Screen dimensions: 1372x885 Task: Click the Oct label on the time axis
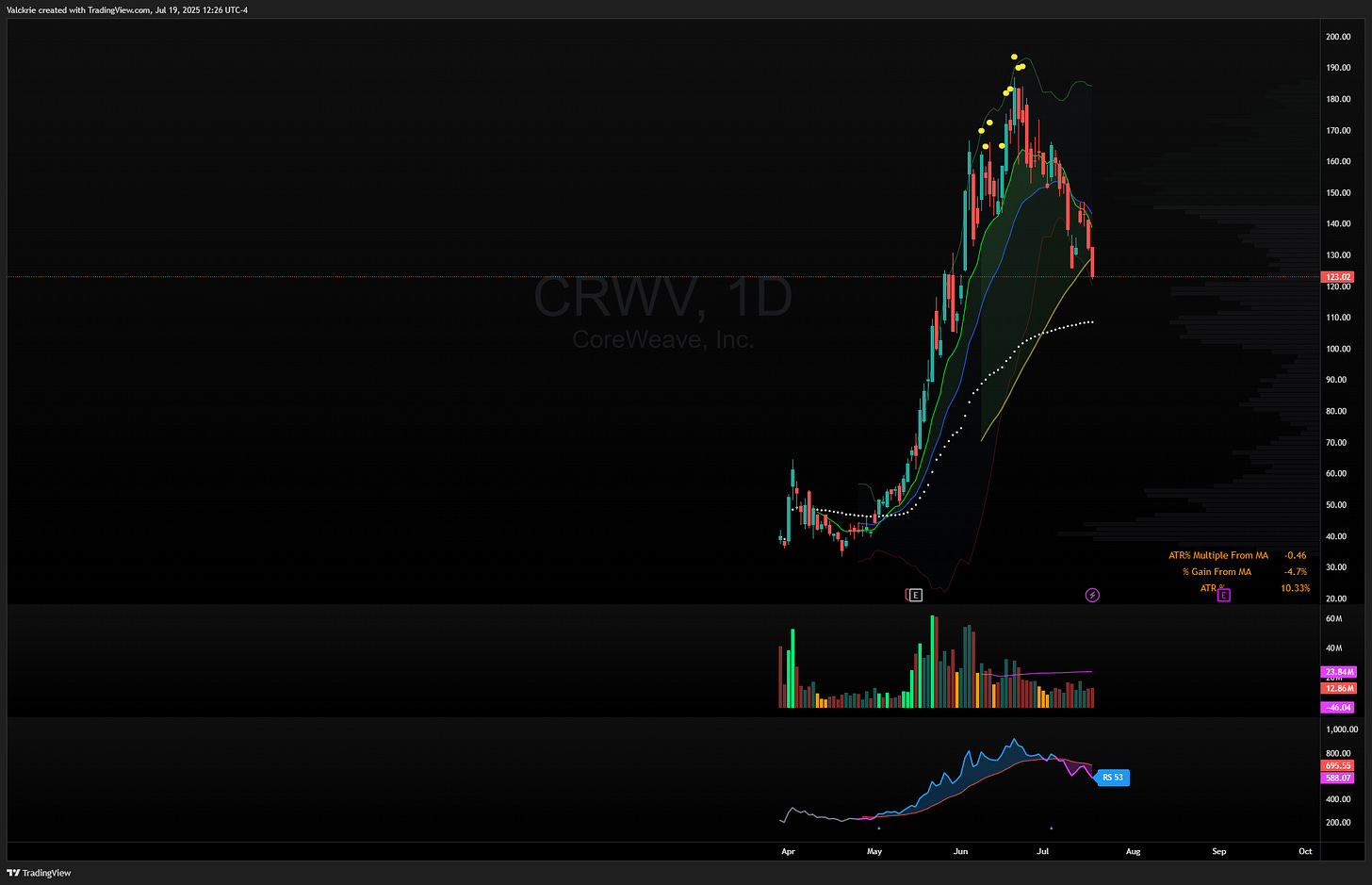click(x=1305, y=851)
